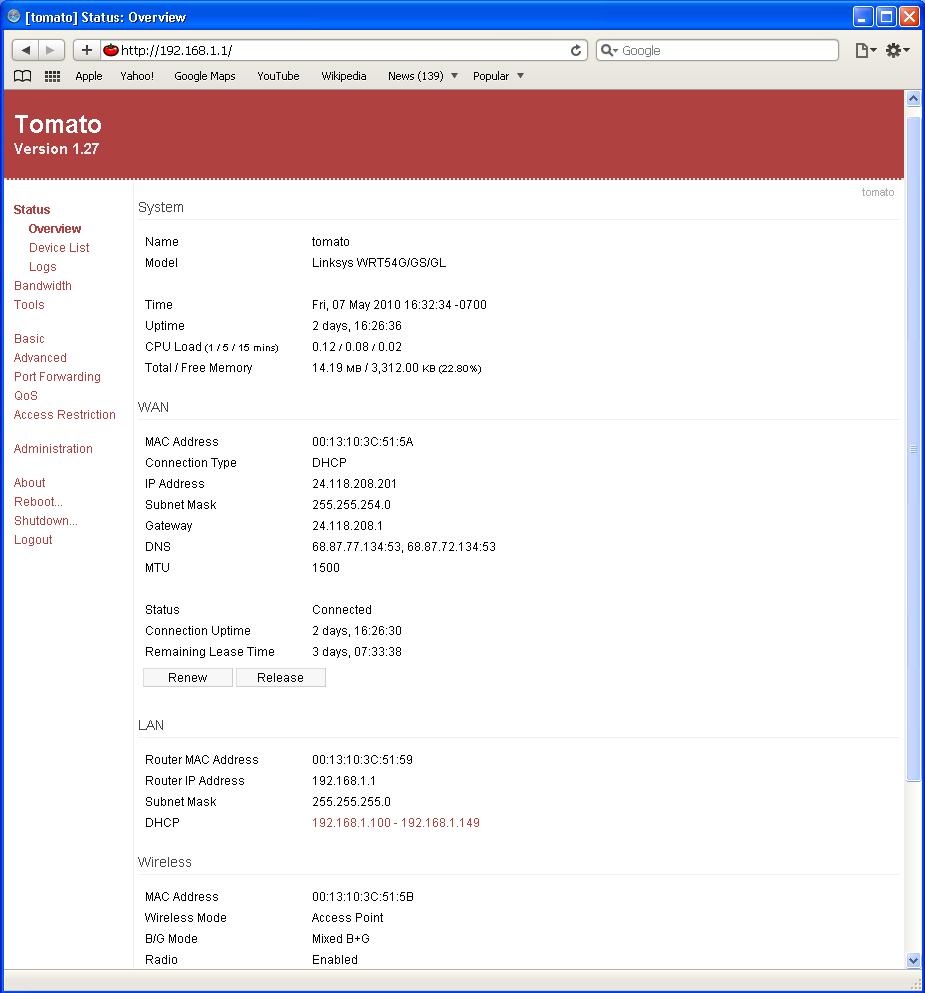This screenshot has height=993, width=925.
Task: Click the scrollbar down arrow
Action: pyautogui.click(x=913, y=960)
